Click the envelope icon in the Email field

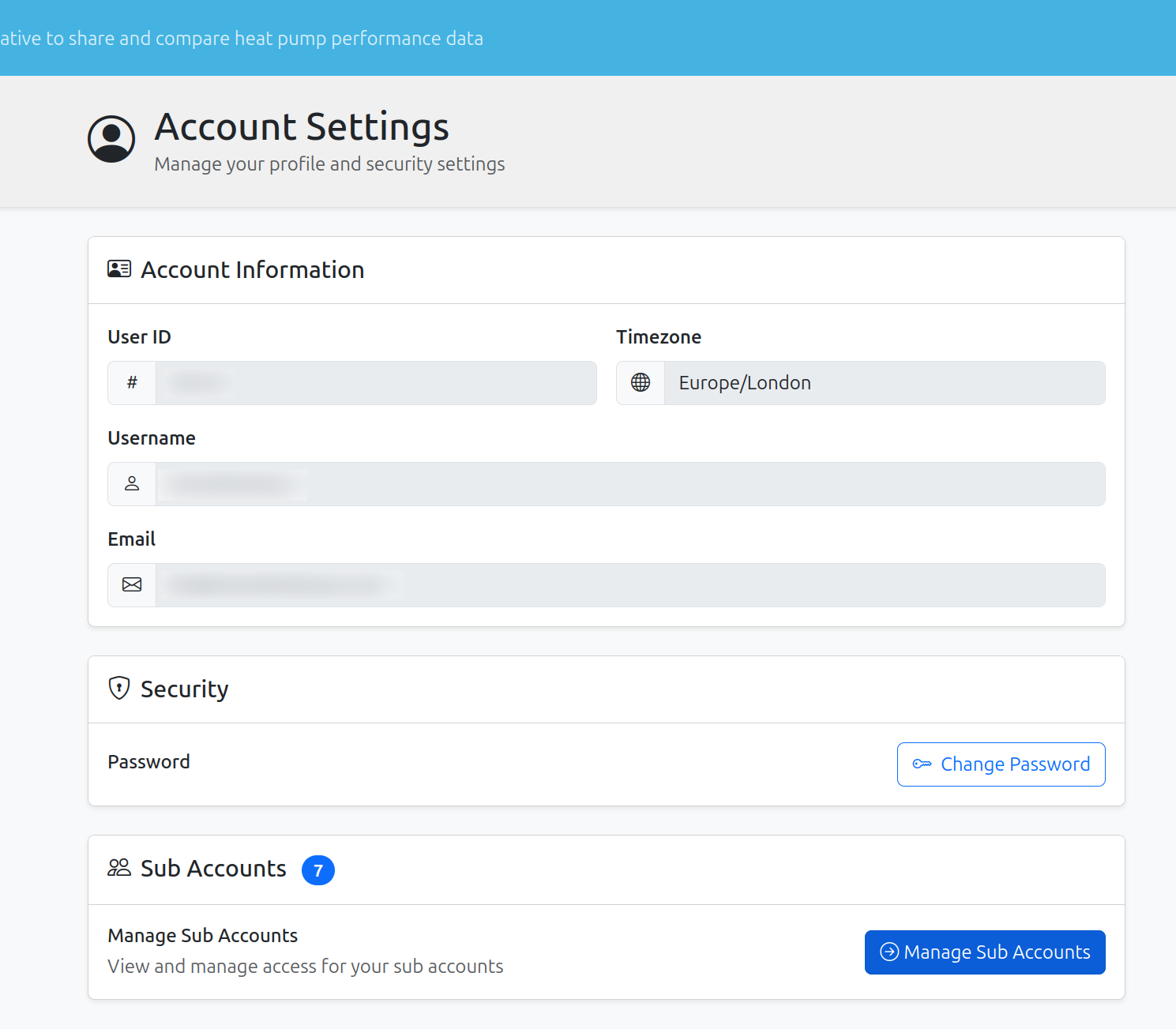tap(132, 585)
